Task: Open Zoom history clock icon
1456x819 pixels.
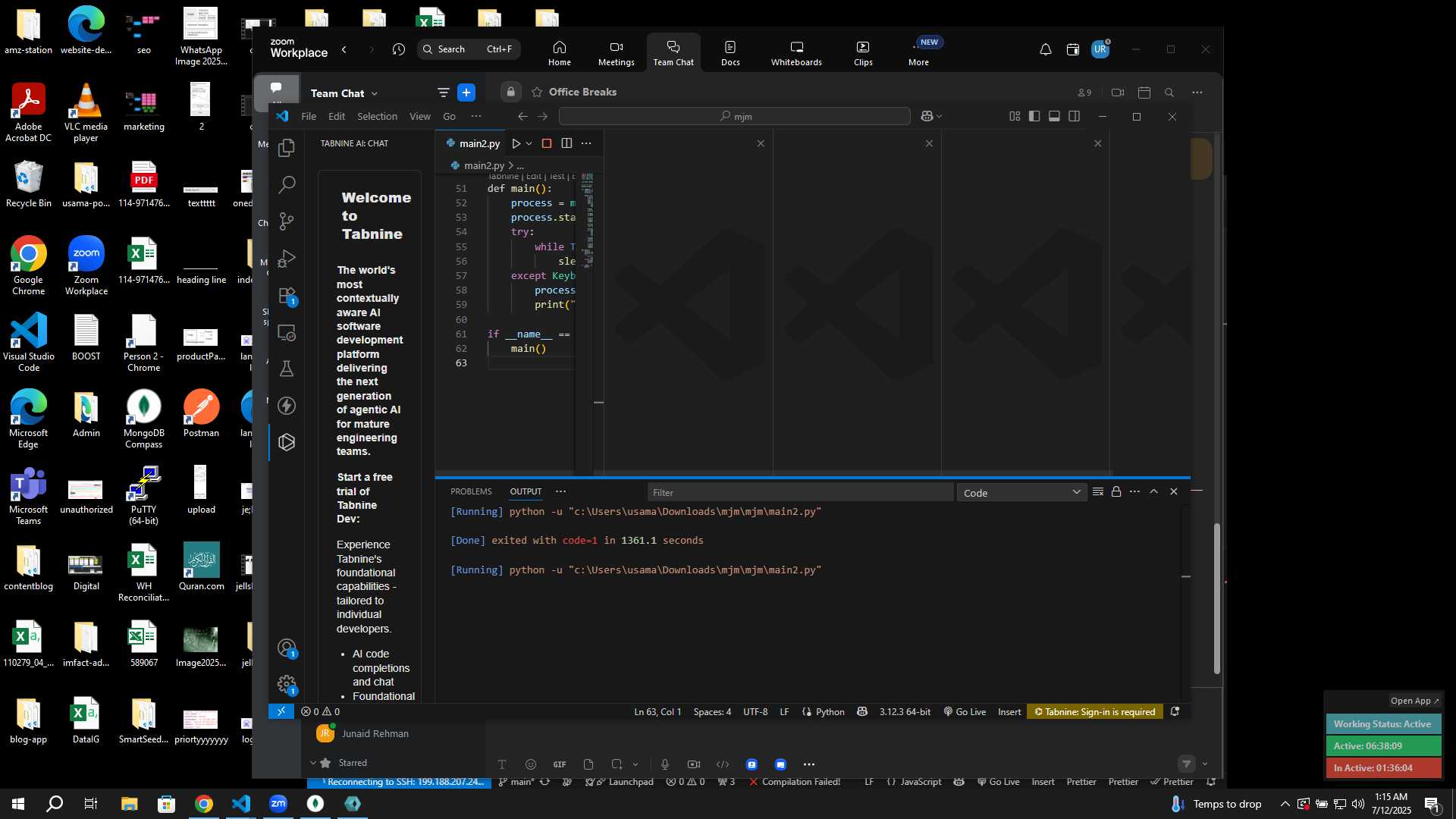Action: coord(399,49)
